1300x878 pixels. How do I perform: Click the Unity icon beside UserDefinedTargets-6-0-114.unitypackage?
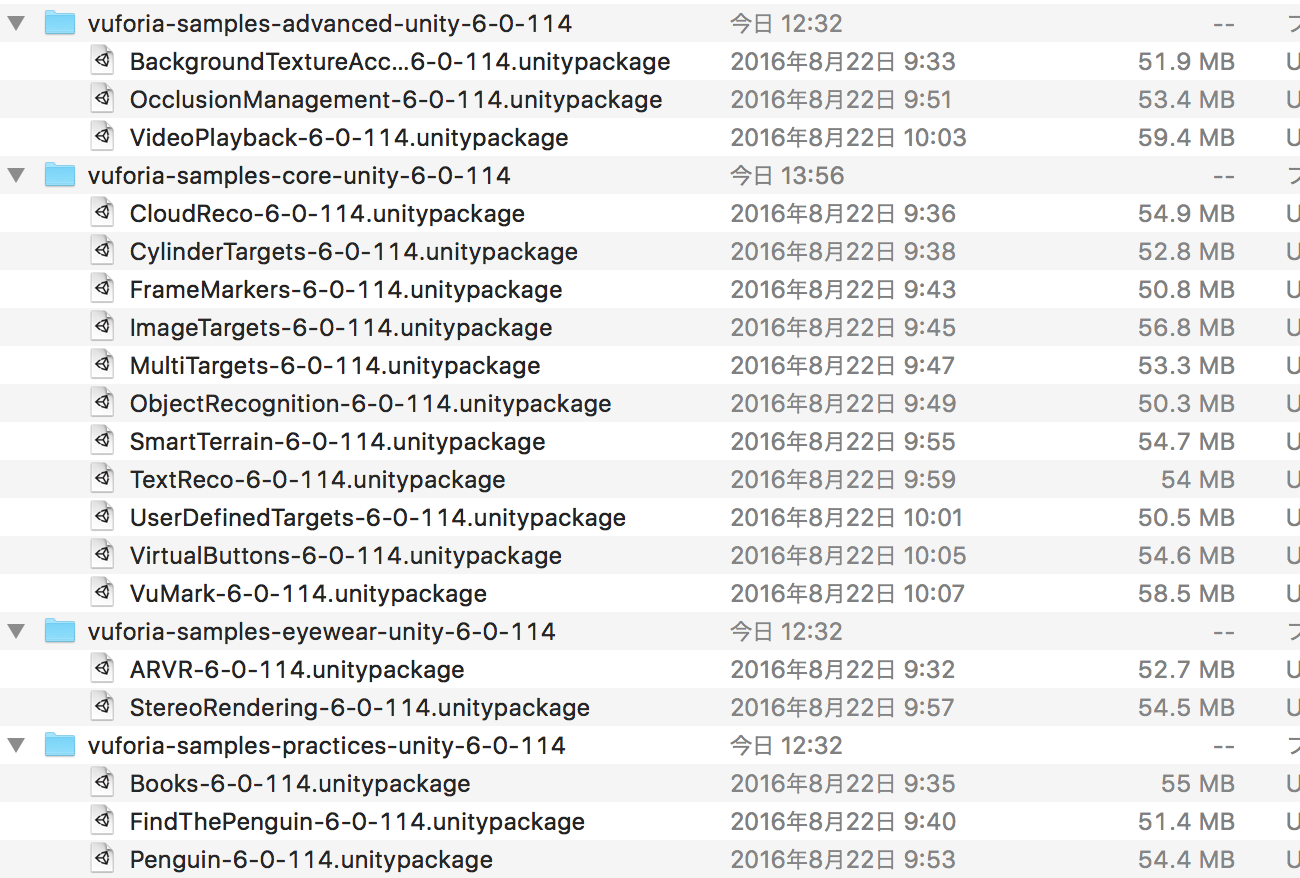click(102, 518)
